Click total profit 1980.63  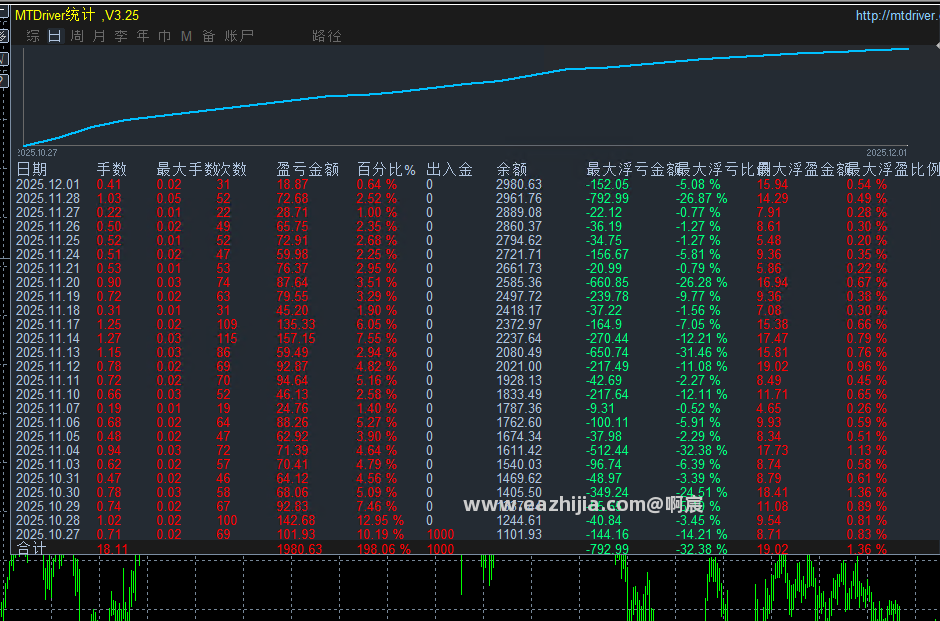point(300,548)
